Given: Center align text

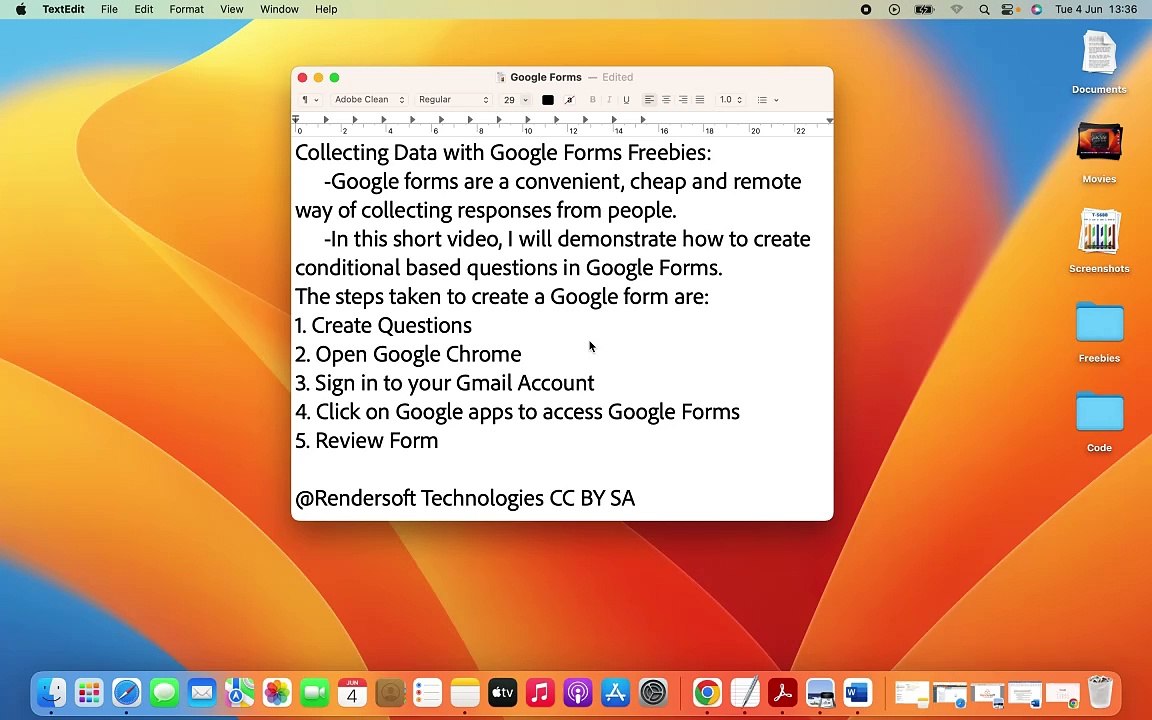Looking at the screenshot, I should [x=666, y=100].
